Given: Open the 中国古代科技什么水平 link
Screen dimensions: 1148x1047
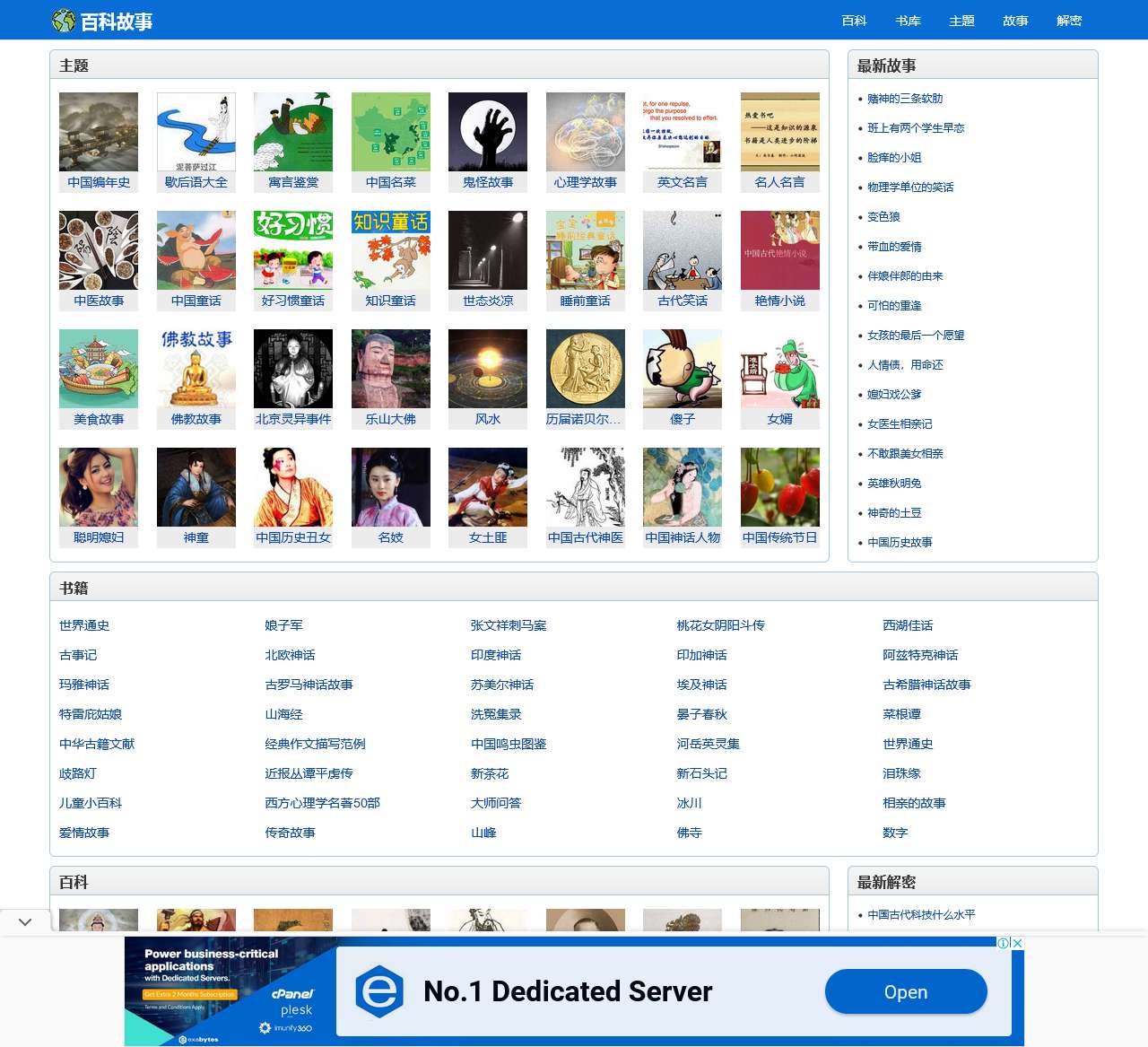Looking at the screenshot, I should coord(921,915).
